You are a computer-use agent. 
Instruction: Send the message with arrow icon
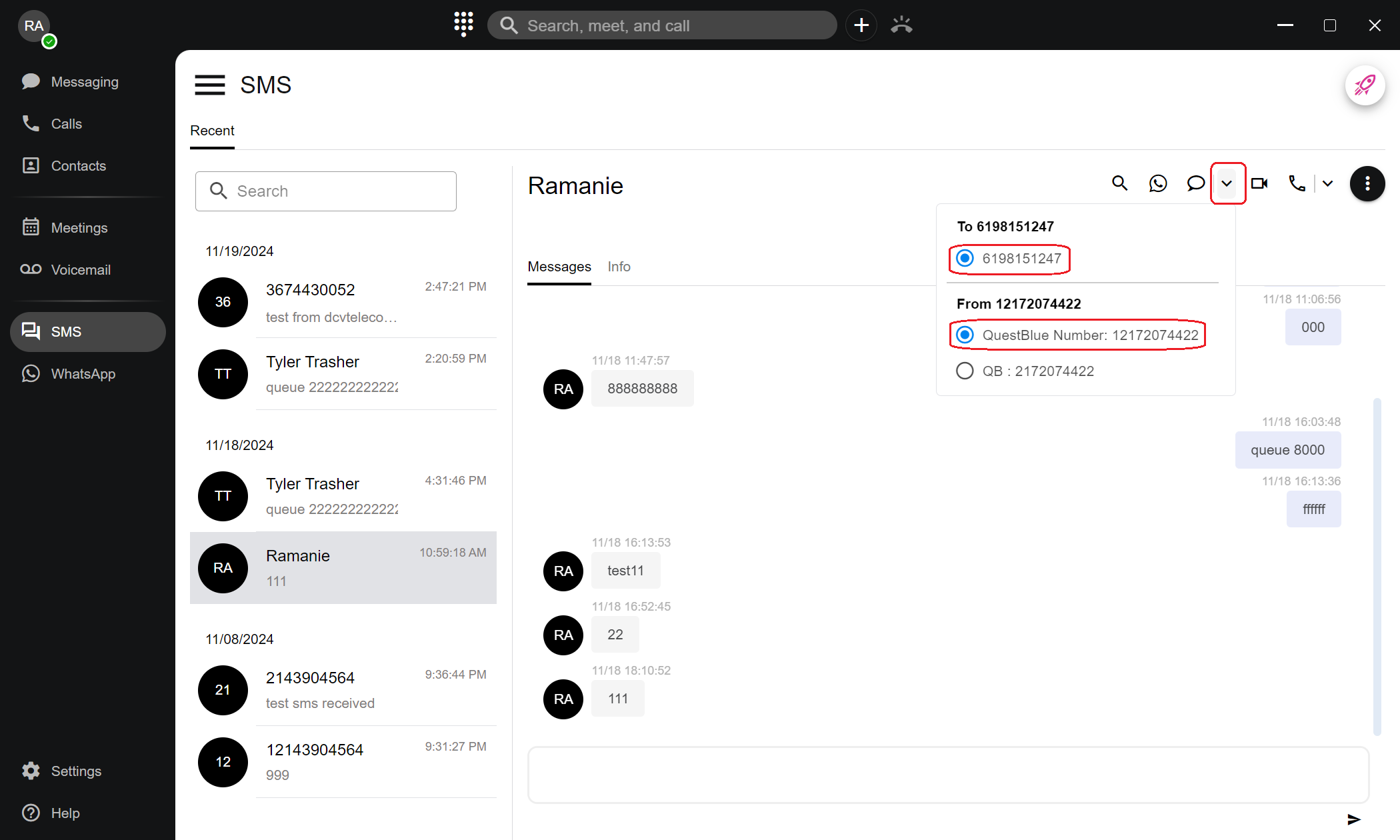pos(1353,819)
